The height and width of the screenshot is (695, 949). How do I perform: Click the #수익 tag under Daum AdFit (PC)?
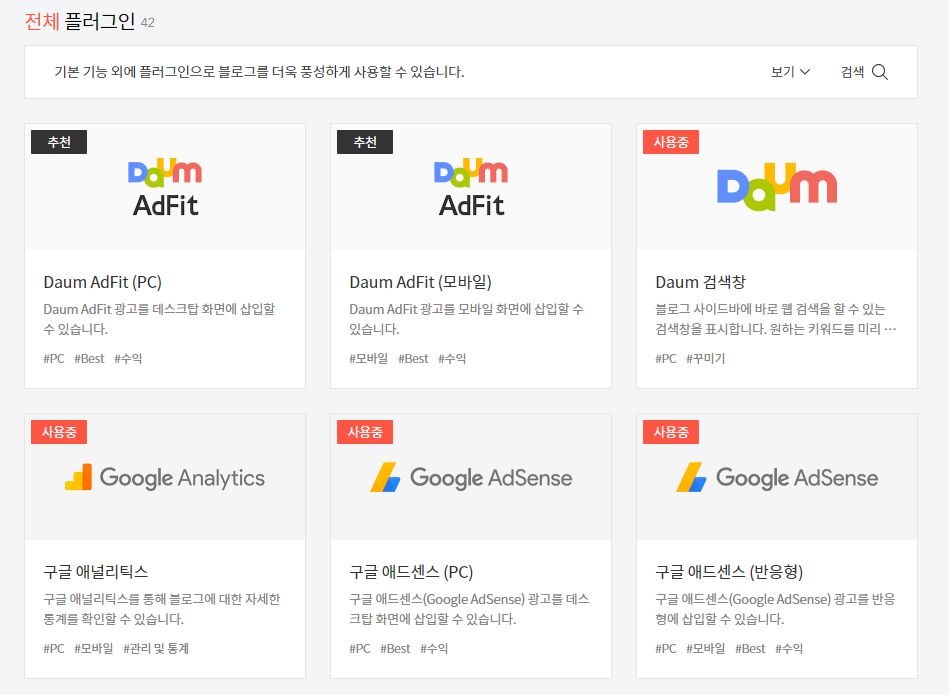(x=128, y=358)
